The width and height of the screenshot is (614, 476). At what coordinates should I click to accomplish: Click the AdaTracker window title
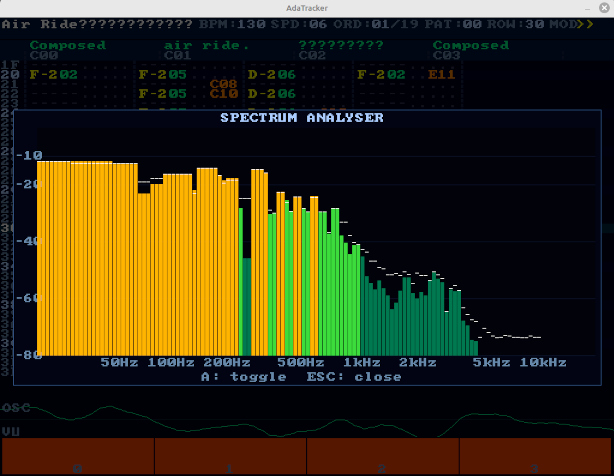307,8
